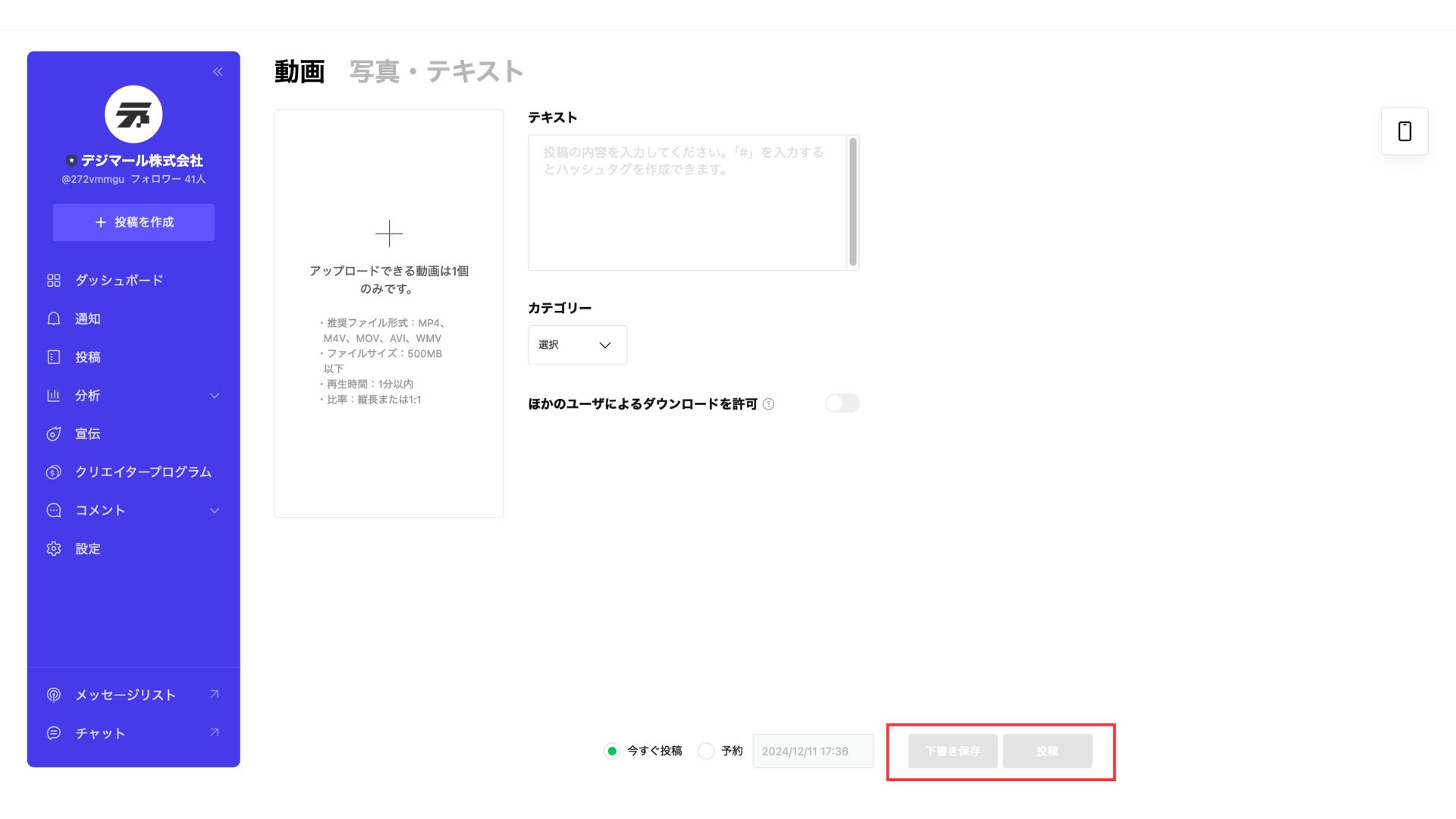The image size is (1456, 819).
Task: Click the テキスト input field
Action: 691,200
